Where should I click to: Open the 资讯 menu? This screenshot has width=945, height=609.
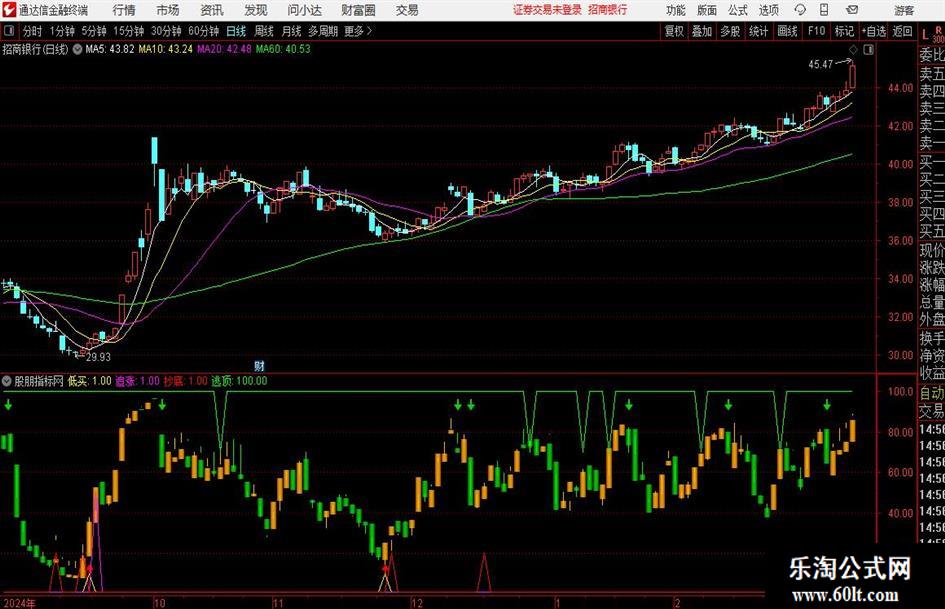point(212,10)
